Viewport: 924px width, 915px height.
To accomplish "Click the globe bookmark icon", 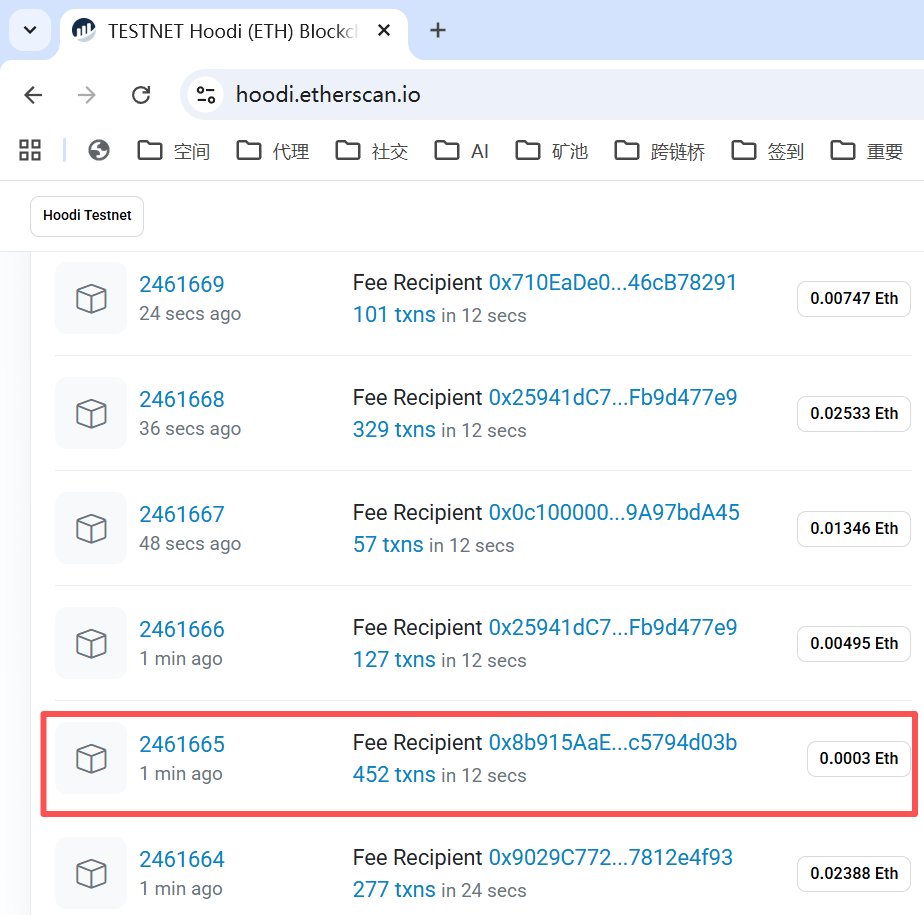I will [99, 150].
